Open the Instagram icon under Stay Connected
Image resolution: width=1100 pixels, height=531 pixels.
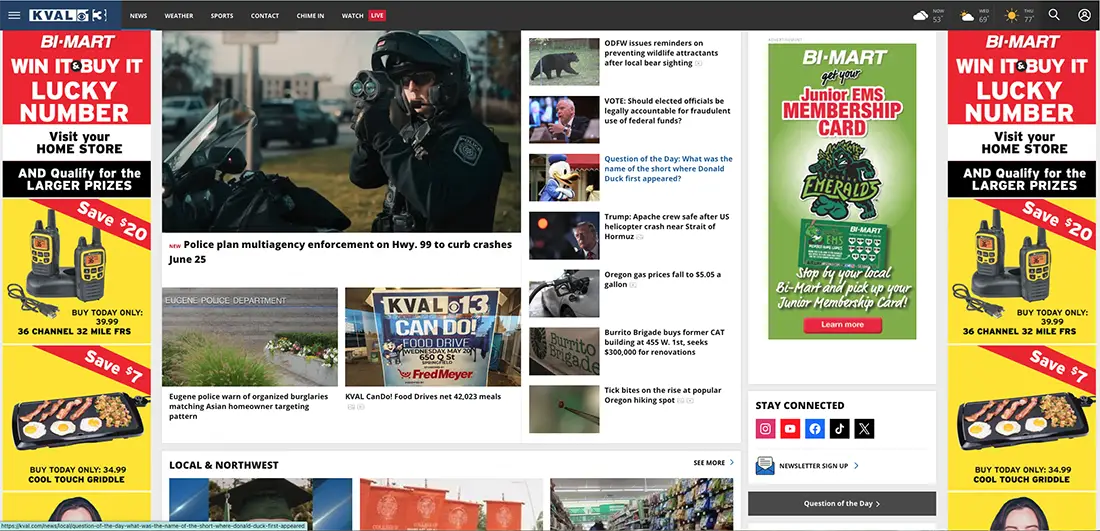765,429
